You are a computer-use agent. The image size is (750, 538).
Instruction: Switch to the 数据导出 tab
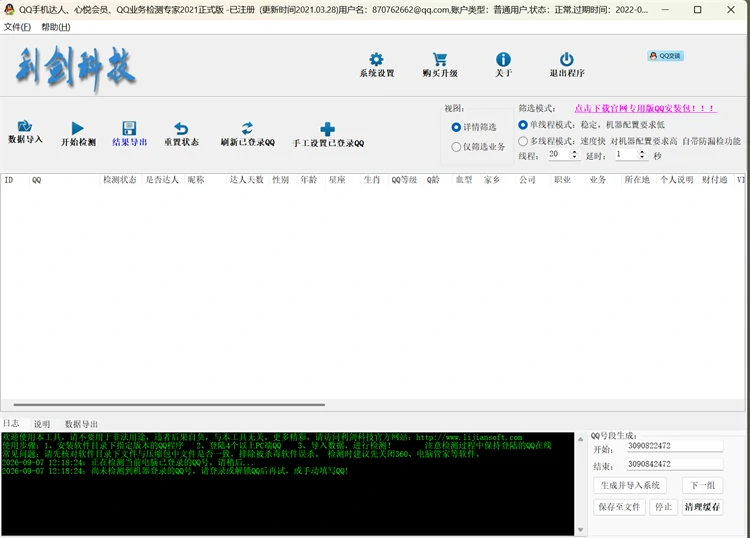(81, 424)
